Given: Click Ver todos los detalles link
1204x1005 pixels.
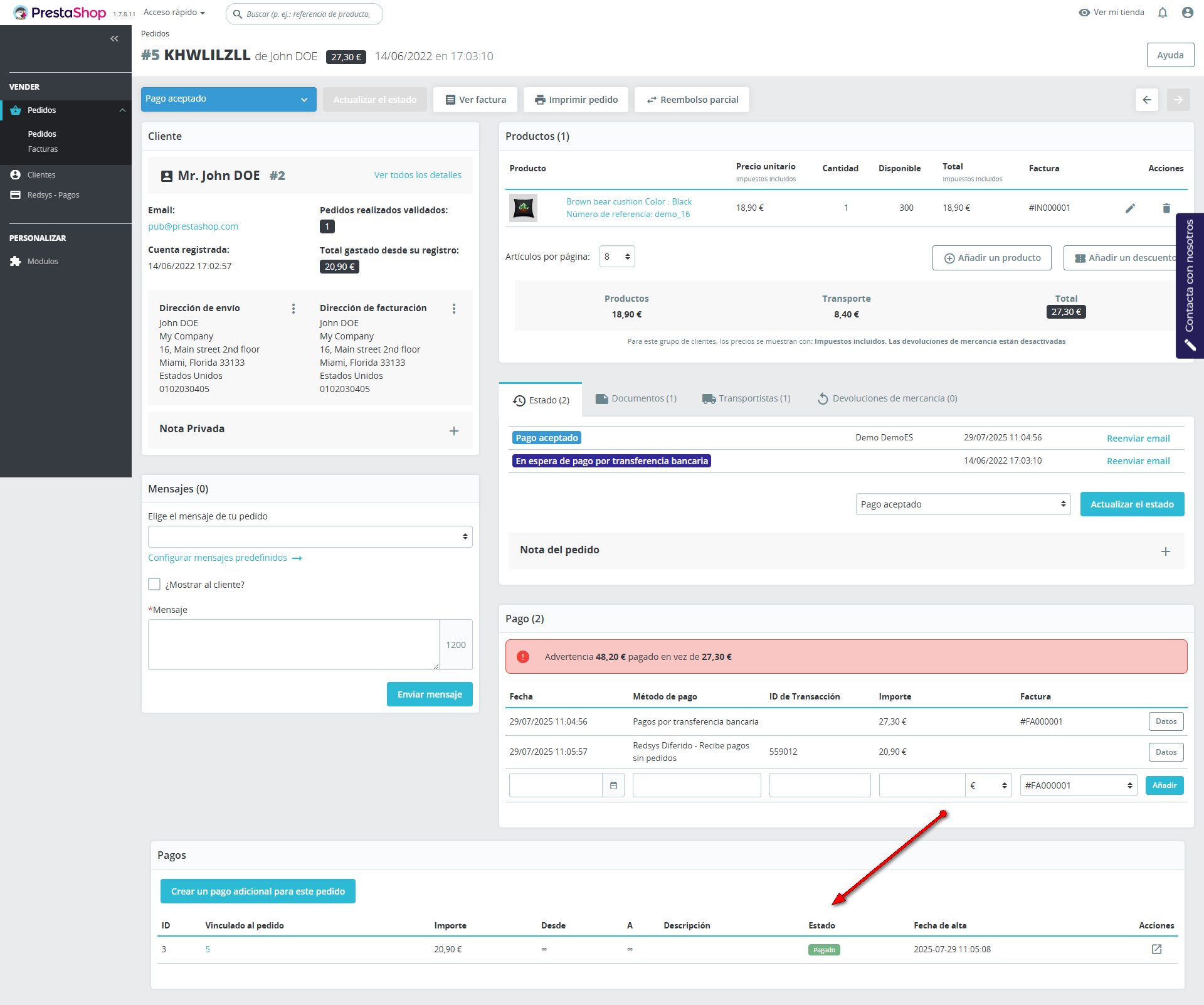Looking at the screenshot, I should [x=418, y=175].
